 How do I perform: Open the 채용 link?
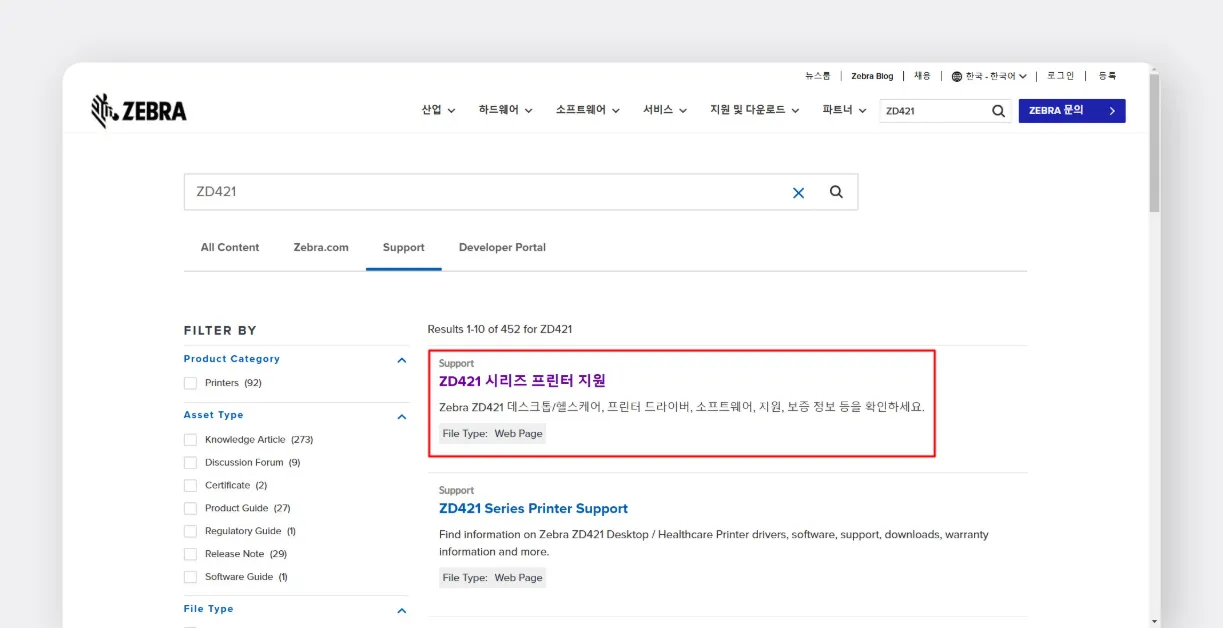[x=922, y=76]
